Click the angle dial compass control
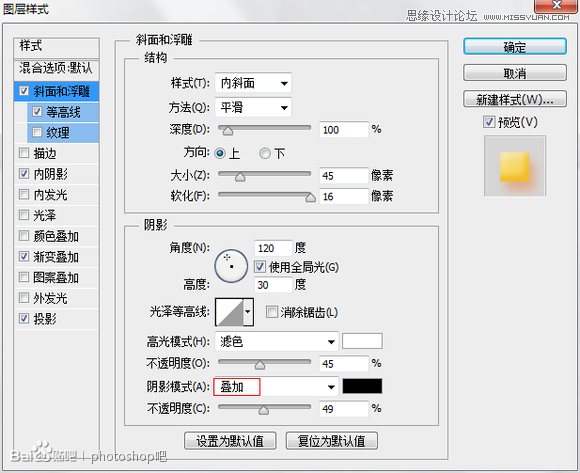580x473 pixels. click(231, 266)
